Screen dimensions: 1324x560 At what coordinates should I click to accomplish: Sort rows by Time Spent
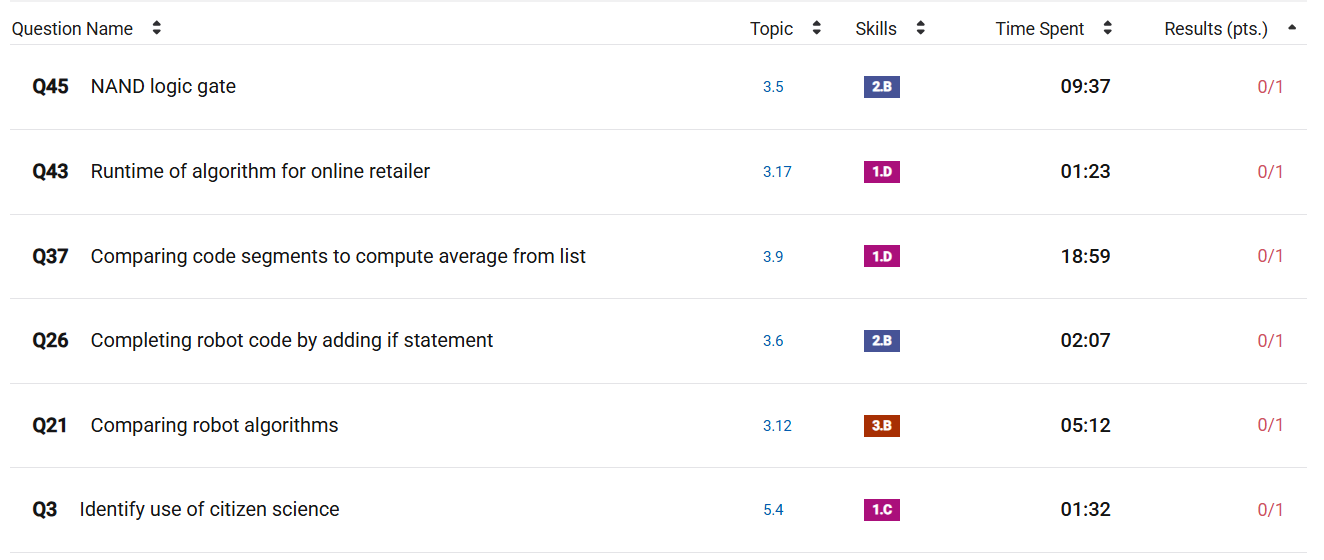click(1107, 29)
